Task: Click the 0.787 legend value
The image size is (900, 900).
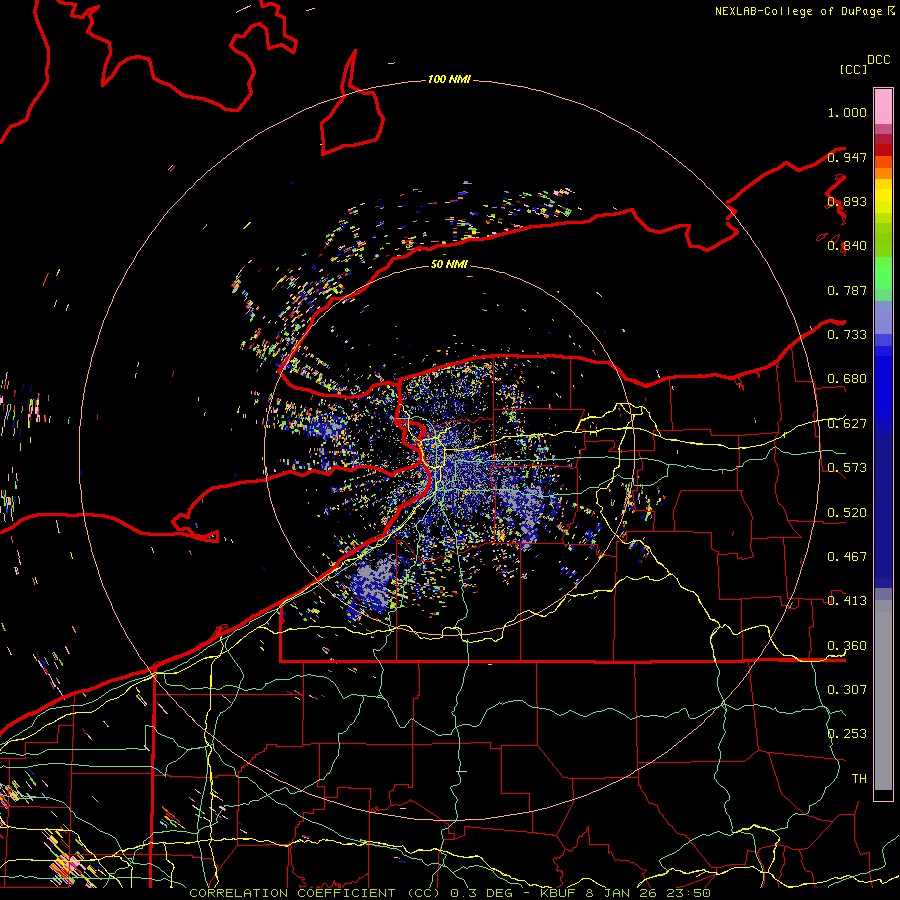Action: [x=847, y=290]
